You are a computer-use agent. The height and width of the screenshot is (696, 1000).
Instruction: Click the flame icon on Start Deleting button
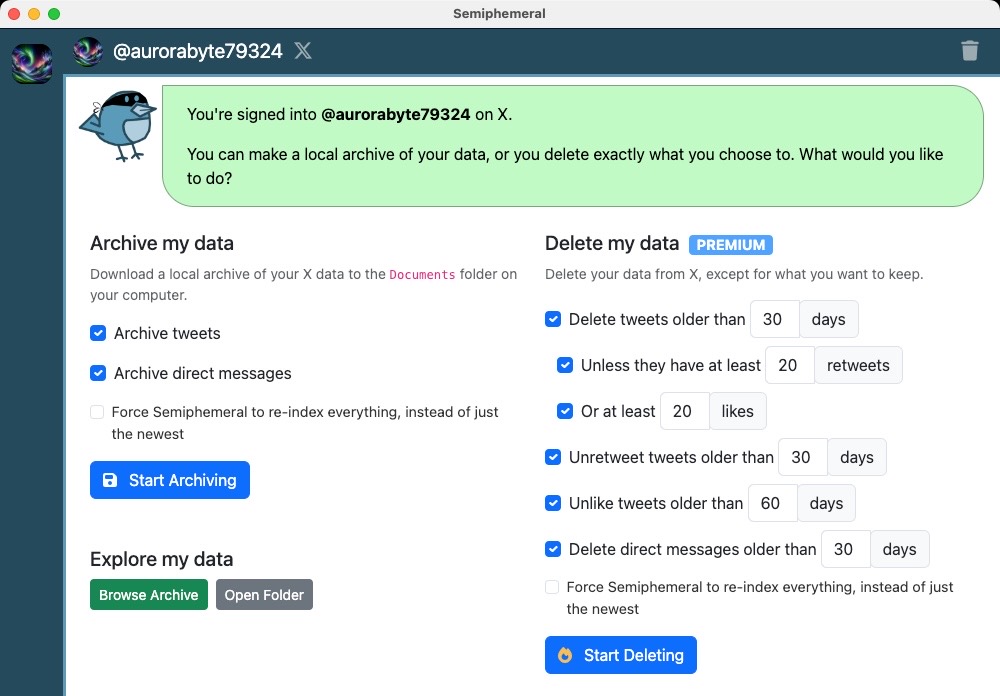pyautogui.click(x=567, y=655)
